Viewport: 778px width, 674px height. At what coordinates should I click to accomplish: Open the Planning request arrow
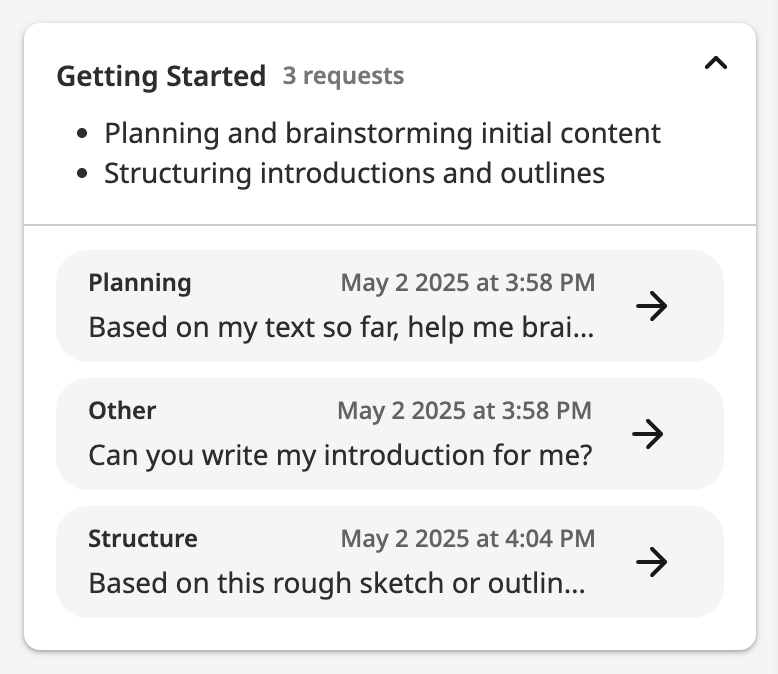pos(651,306)
